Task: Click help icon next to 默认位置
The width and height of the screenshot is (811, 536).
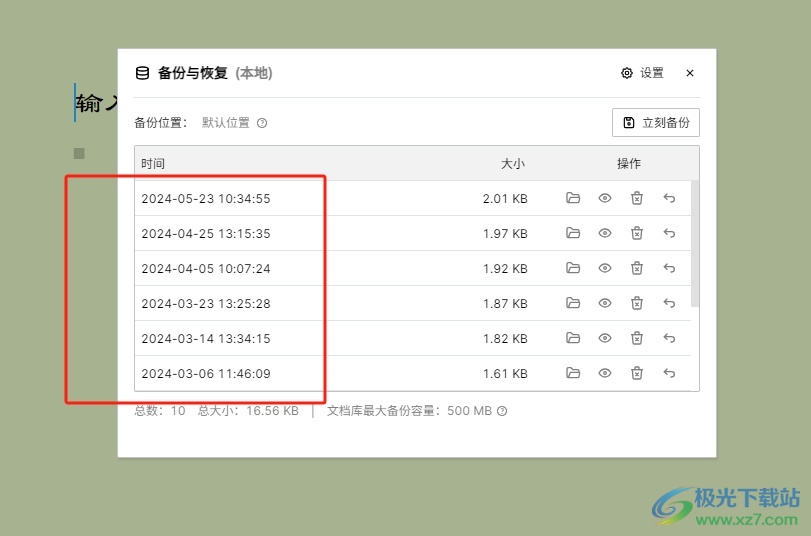Action: [262, 123]
